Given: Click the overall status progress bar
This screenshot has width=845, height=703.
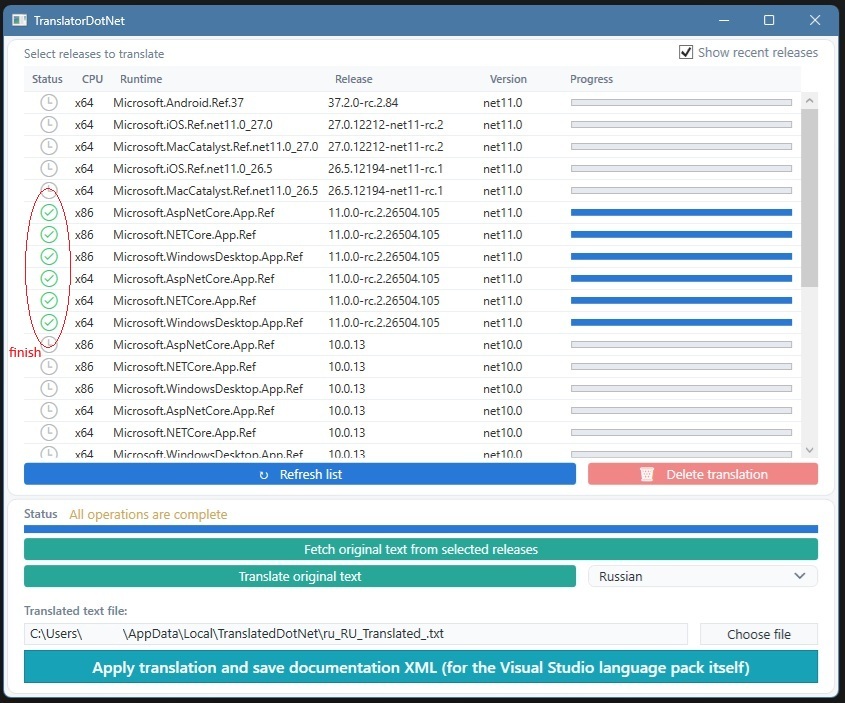Looking at the screenshot, I should pos(421,529).
